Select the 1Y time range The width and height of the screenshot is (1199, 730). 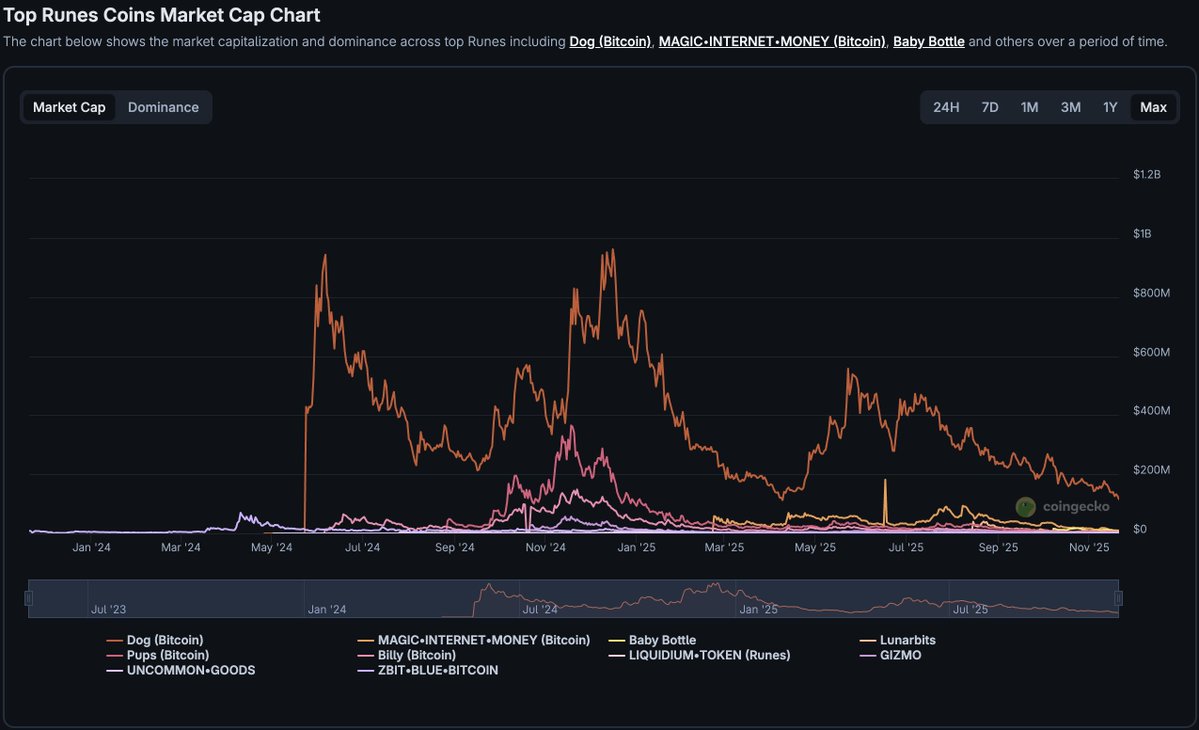click(x=1109, y=105)
